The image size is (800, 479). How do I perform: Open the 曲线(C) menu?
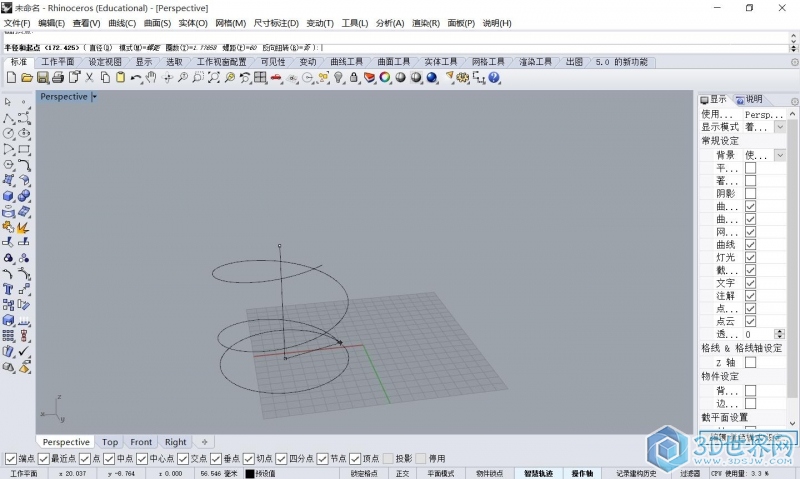122,23
